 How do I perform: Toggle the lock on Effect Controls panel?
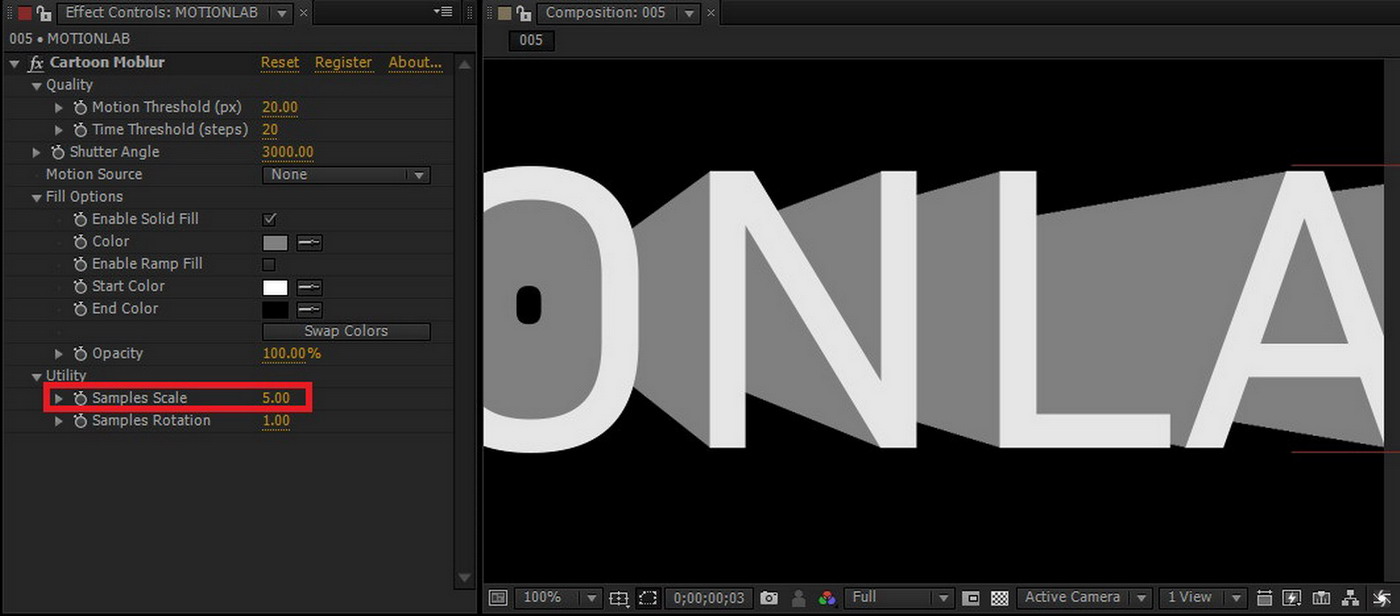coord(44,13)
